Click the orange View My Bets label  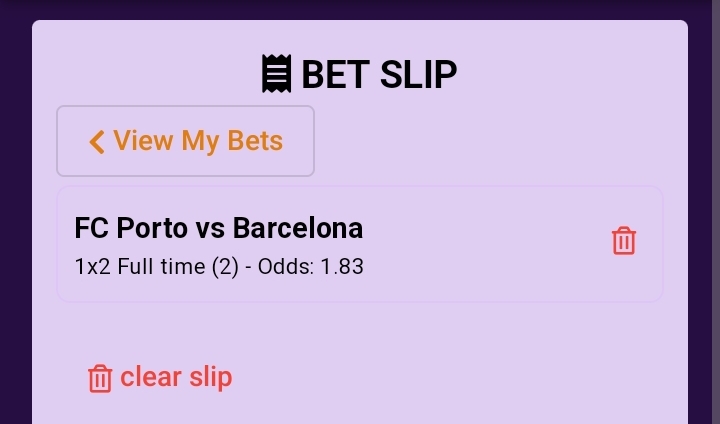[x=198, y=141]
